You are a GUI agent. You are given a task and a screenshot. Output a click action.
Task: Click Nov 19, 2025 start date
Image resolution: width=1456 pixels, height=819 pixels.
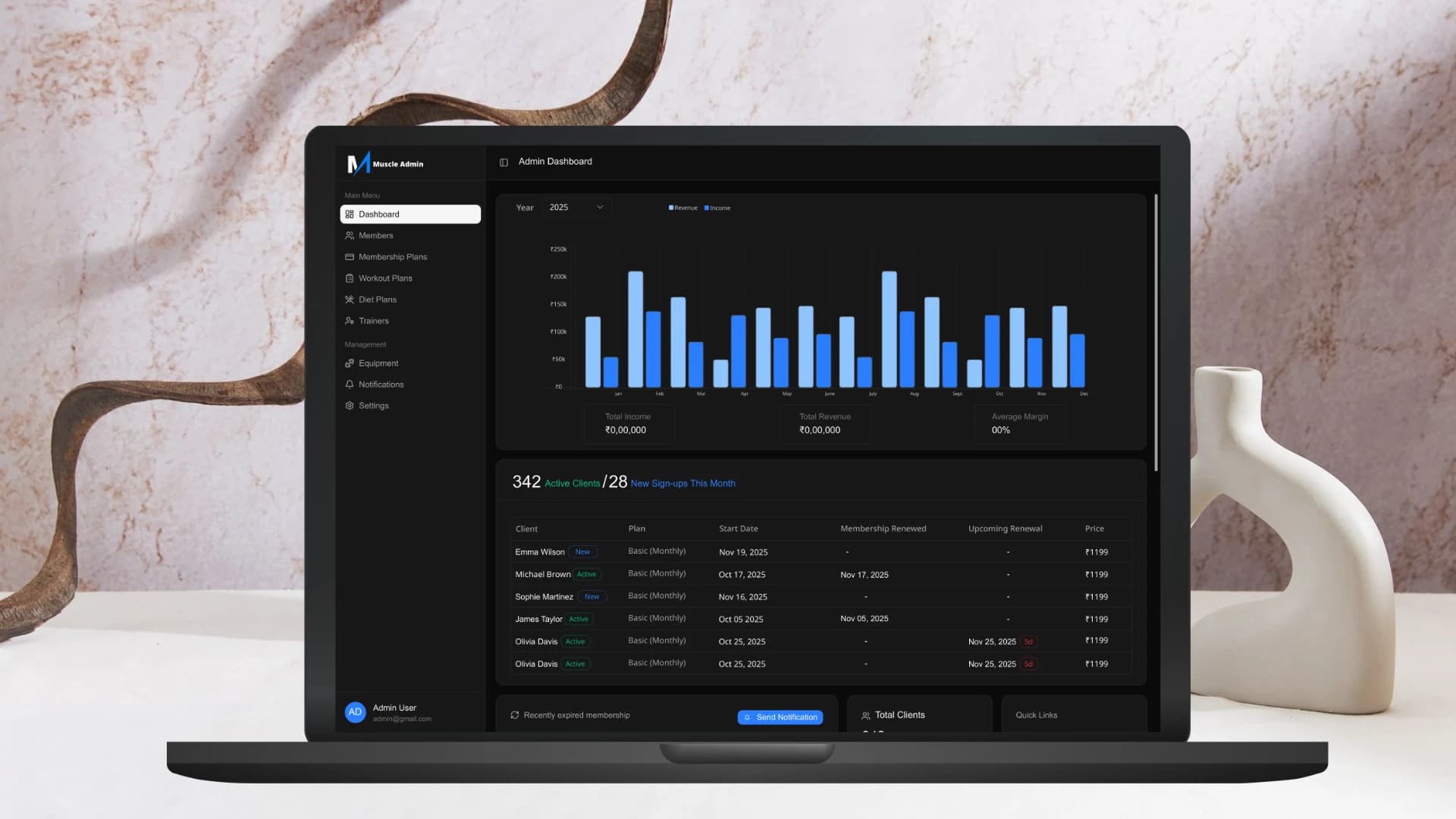(743, 552)
